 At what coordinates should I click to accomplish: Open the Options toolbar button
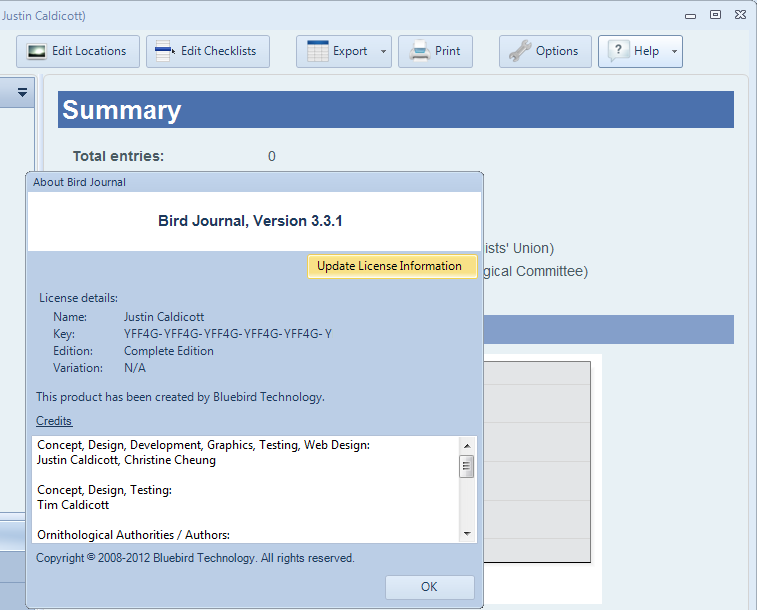pos(545,51)
